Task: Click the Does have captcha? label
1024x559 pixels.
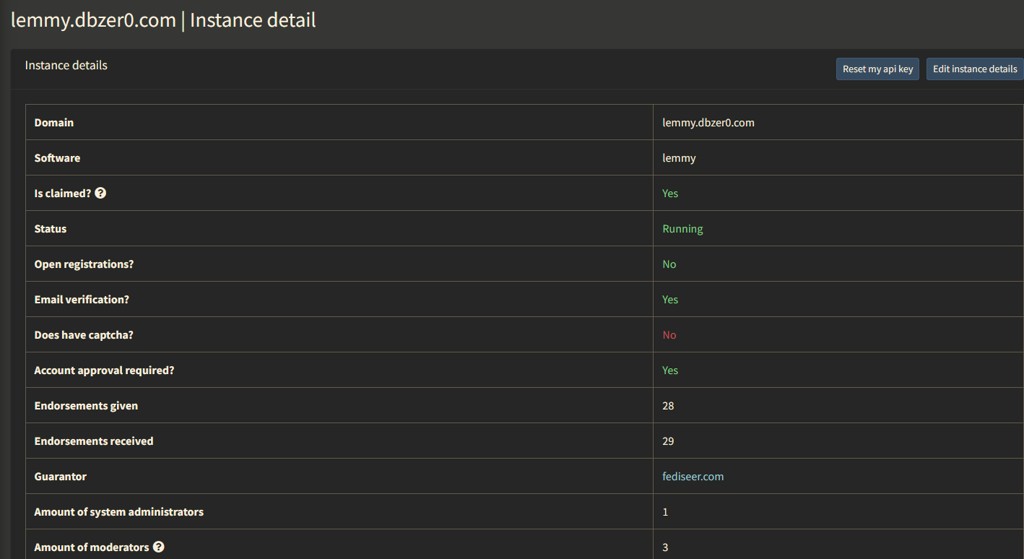Action: [83, 335]
